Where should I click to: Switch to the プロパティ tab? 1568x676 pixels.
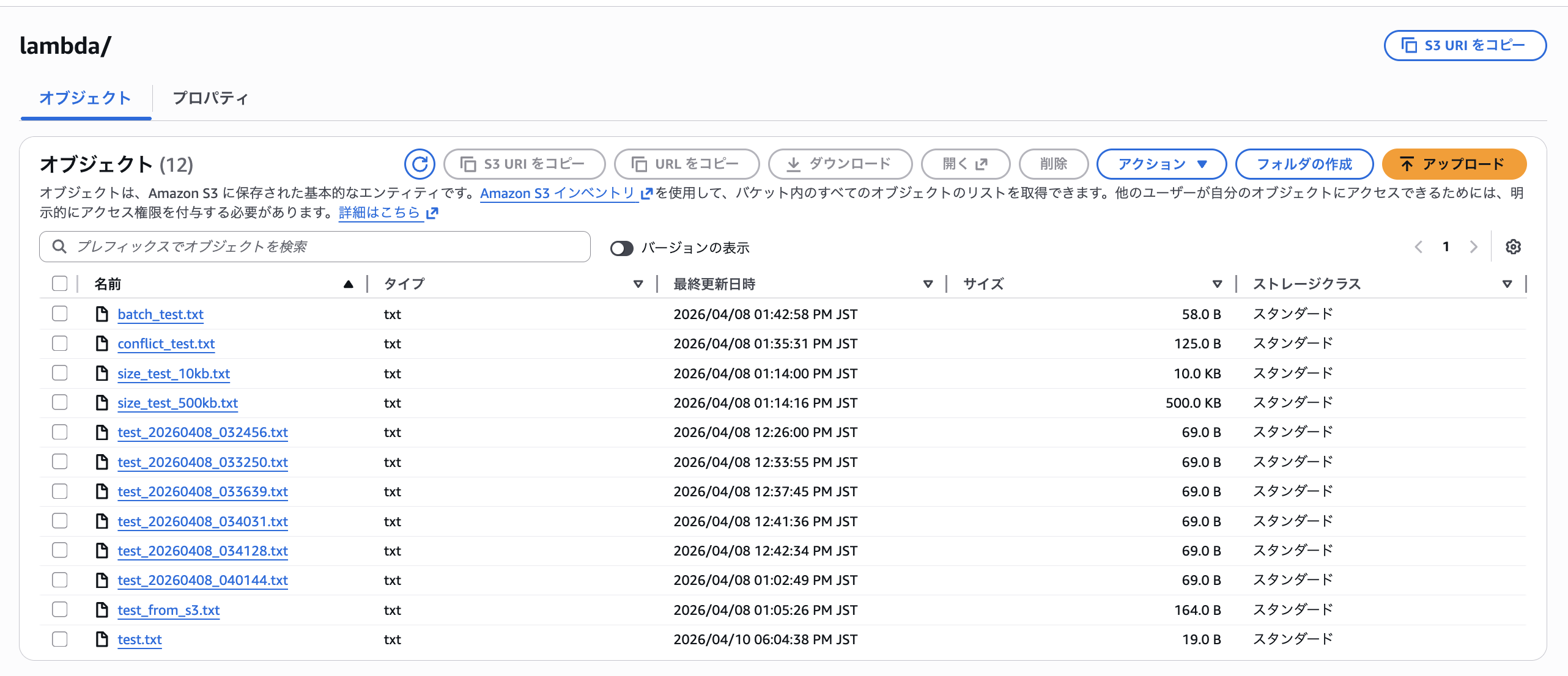pos(210,98)
